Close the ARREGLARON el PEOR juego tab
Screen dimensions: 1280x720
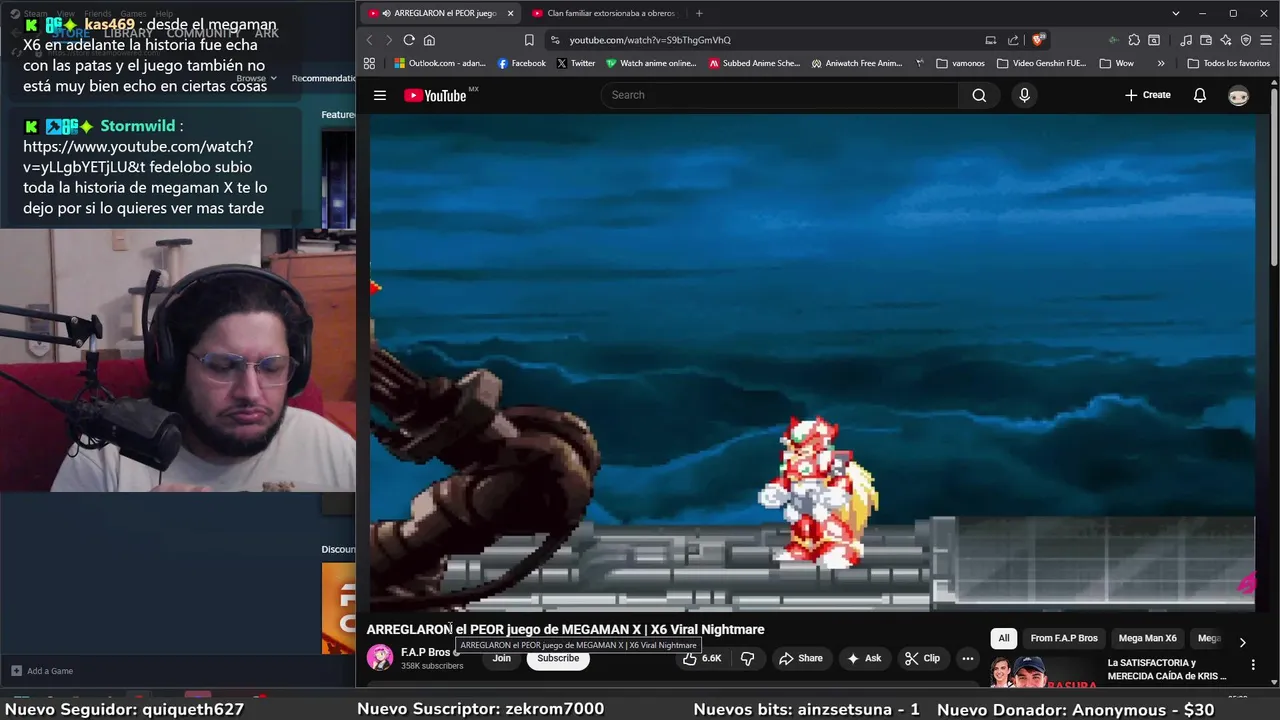pyautogui.click(x=510, y=13)
